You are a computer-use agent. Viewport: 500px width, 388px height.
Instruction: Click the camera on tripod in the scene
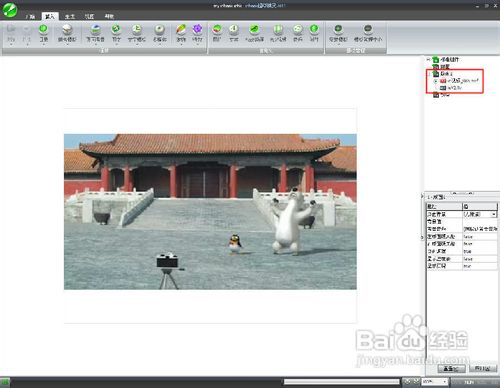pyautogui.click(x=169, y=270)
